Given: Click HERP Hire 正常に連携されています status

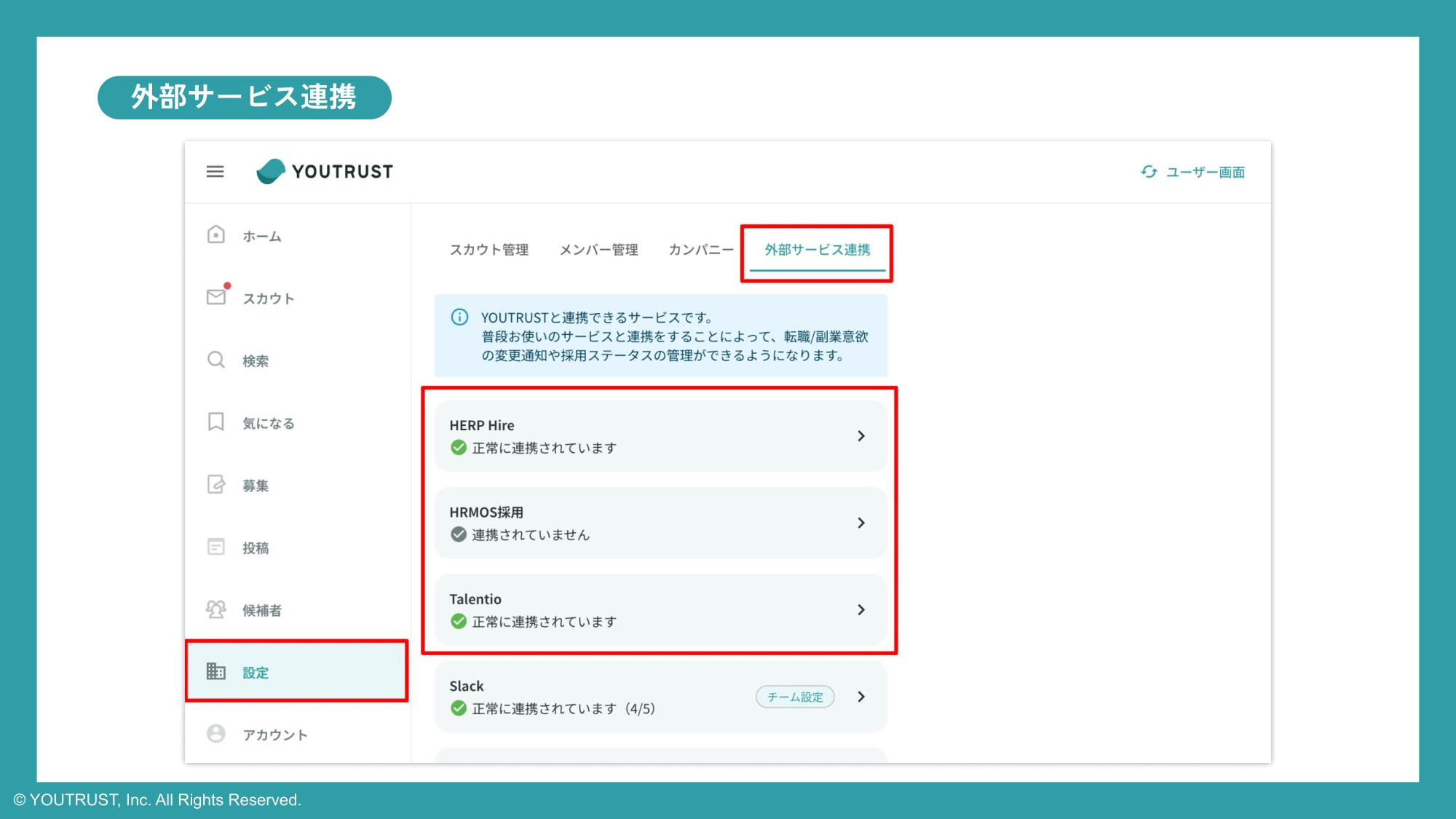Looking at the screenshot, I should click(544, 448).
